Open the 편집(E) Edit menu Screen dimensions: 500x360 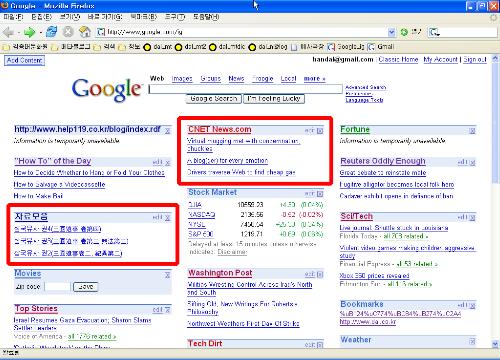tap(42, 17)
